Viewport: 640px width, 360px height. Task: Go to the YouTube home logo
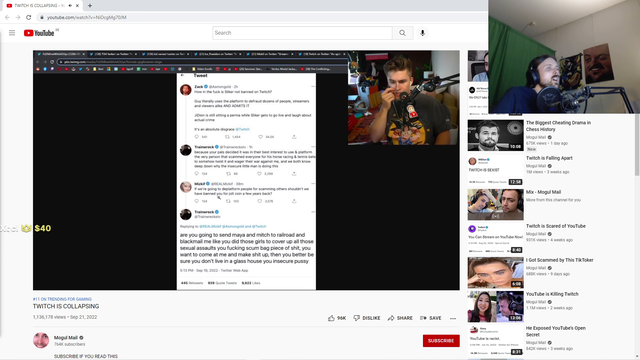coord(39,33)
